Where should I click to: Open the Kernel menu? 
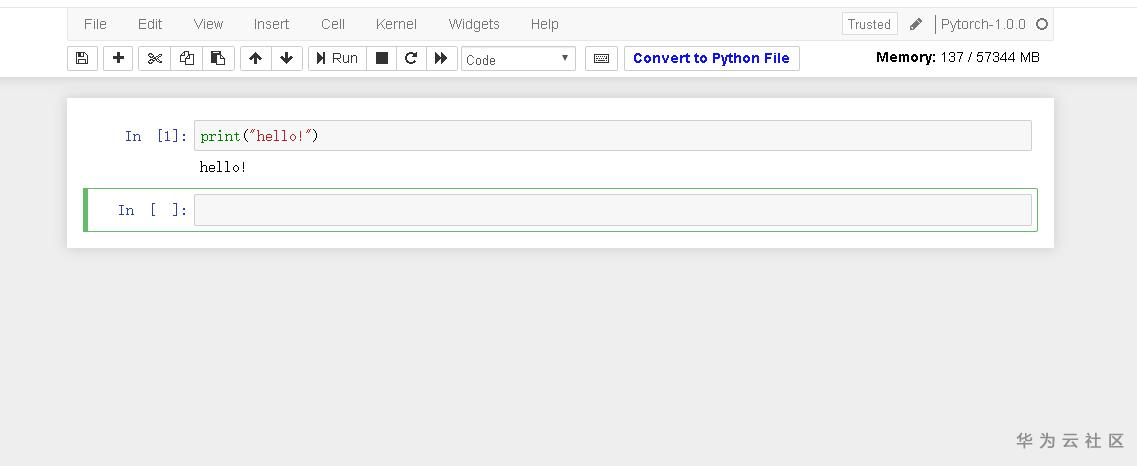click(x=396, y=24)
